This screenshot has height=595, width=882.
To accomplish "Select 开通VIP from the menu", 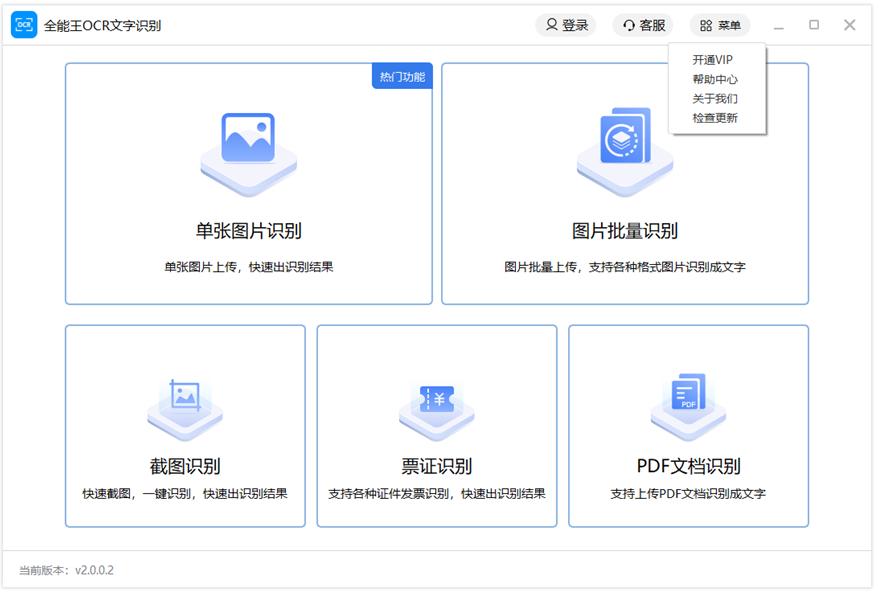I will (x=713, y=60).
